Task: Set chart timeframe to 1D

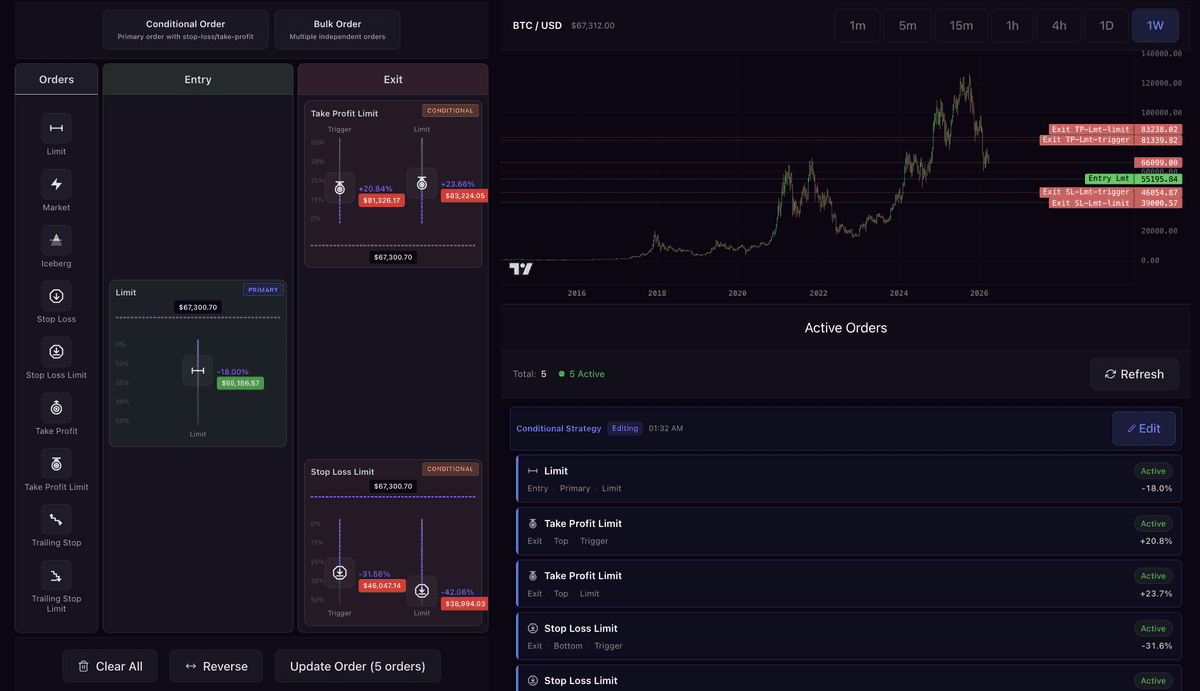Action: (1106, 26)
